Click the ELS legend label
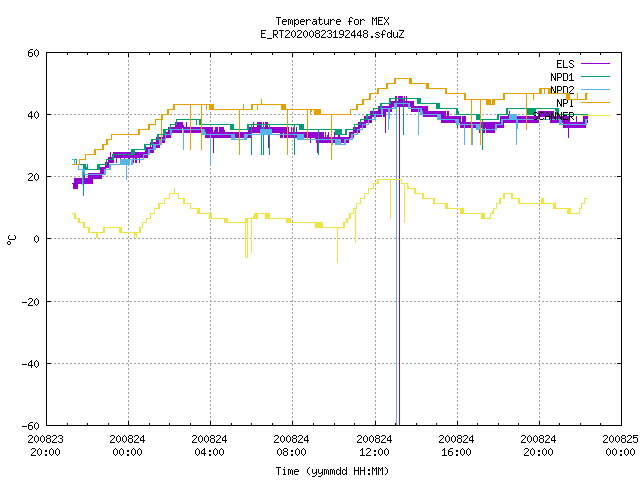Image resolution: width=640 pixels, height=480 pixels. 565,64
